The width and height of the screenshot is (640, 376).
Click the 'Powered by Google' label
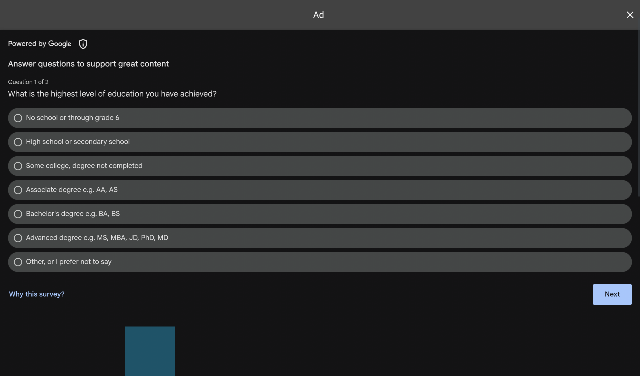40,44
